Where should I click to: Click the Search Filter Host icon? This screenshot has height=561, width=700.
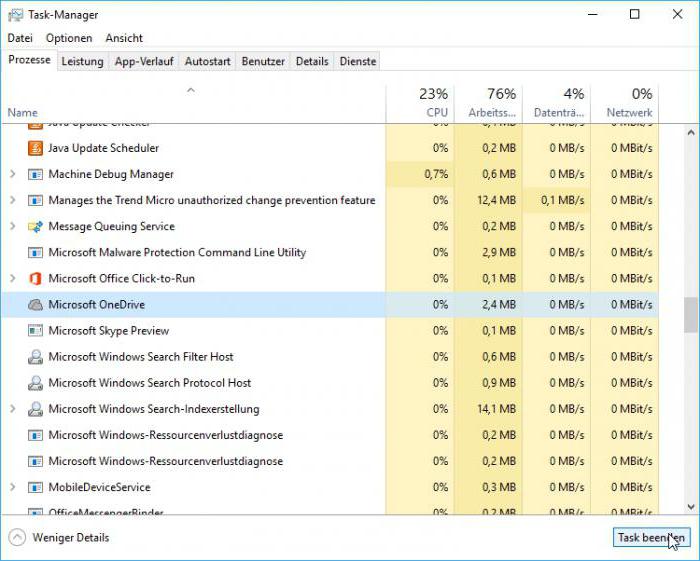coord(35,357)
